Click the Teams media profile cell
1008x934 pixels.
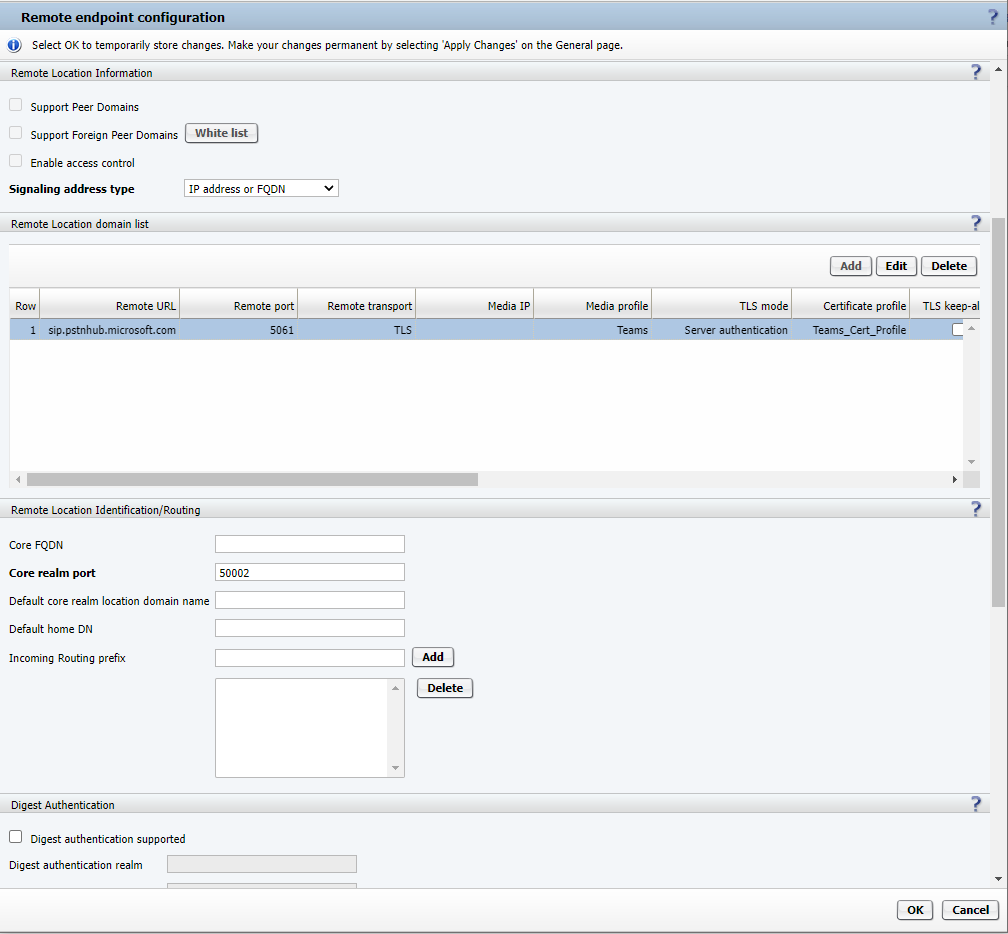coord(593,330)
